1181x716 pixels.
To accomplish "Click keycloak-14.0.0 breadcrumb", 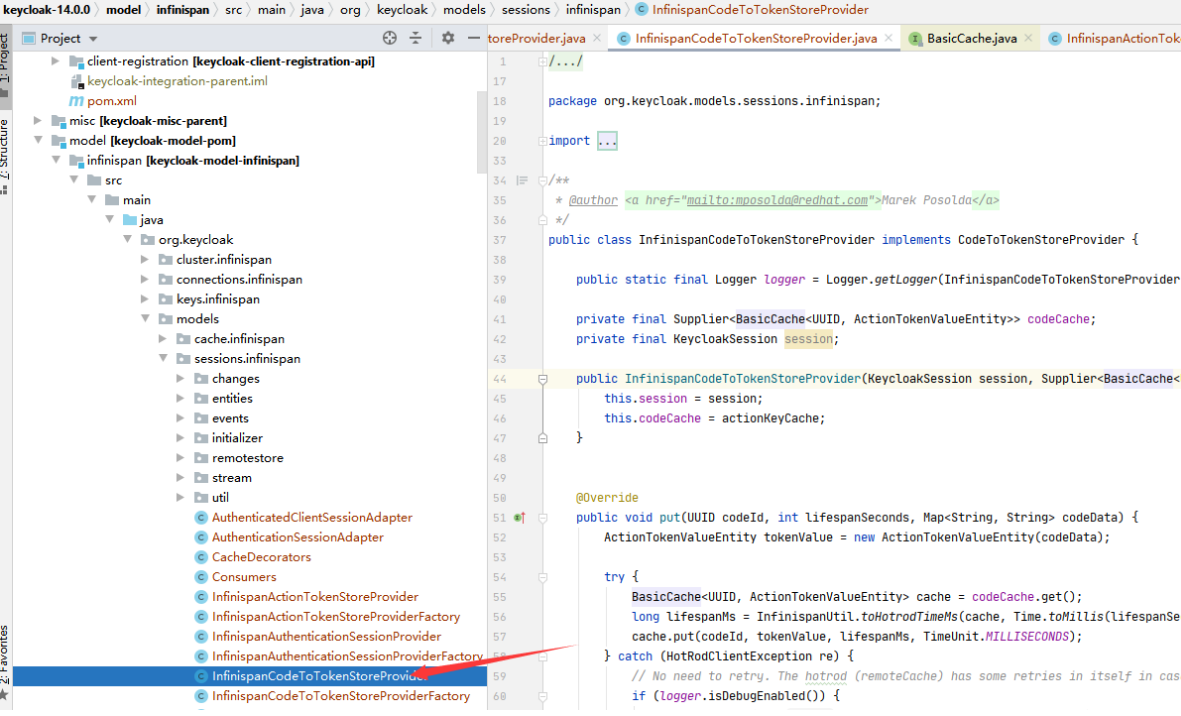I will [46, 10].
